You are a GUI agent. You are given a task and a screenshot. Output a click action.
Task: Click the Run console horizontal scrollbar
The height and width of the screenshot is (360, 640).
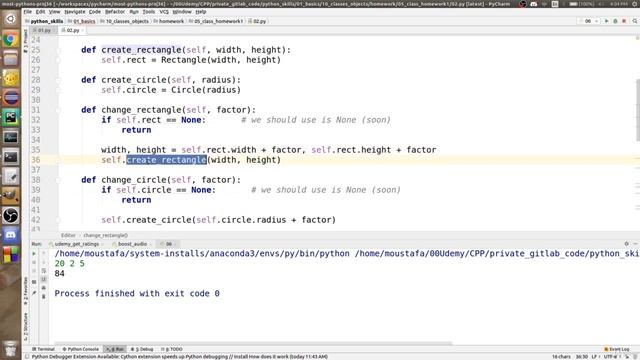253,344
